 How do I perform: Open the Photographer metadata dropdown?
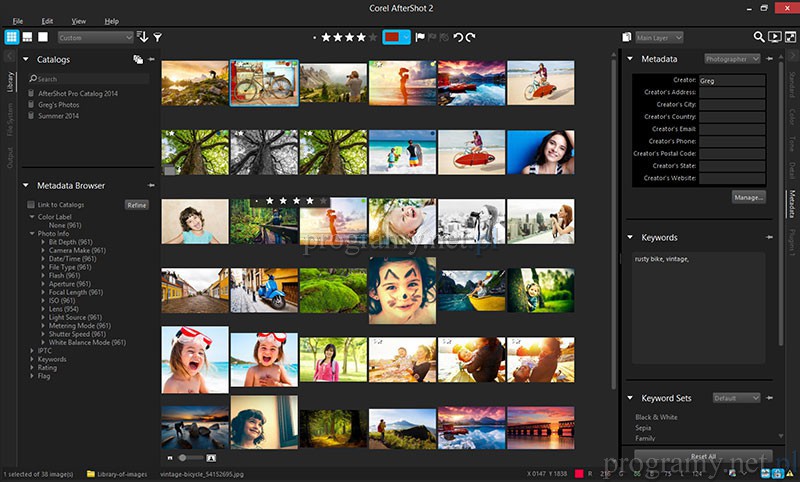[732, 59]
